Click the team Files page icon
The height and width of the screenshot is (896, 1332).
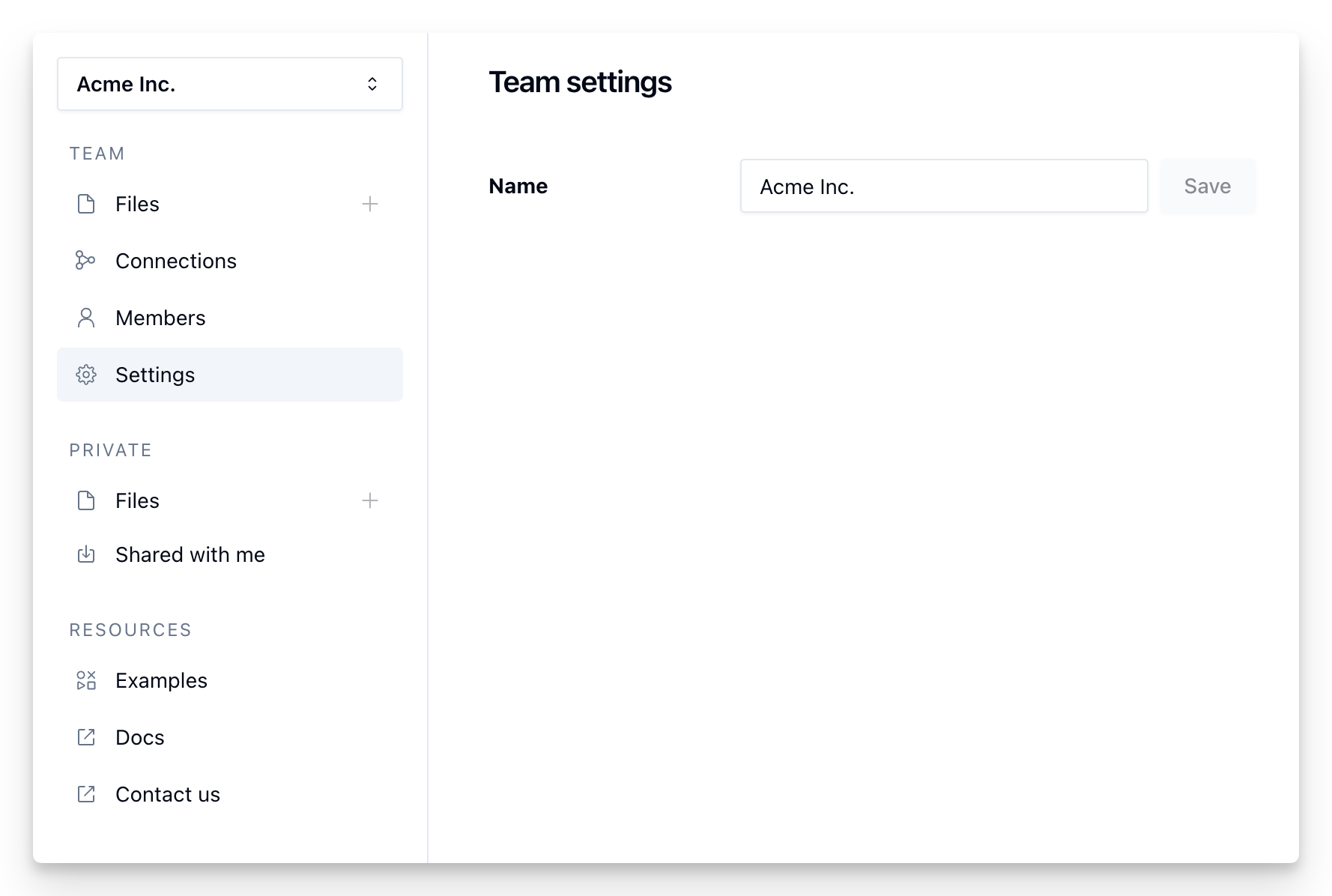click(86, 204)
